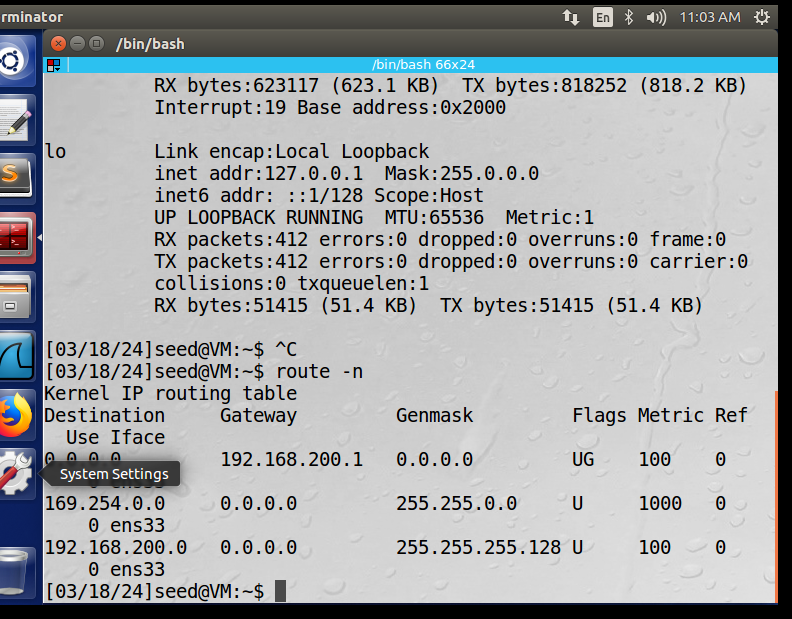
Task: Open the En keyboard input source menu
Action: (602, 17)
